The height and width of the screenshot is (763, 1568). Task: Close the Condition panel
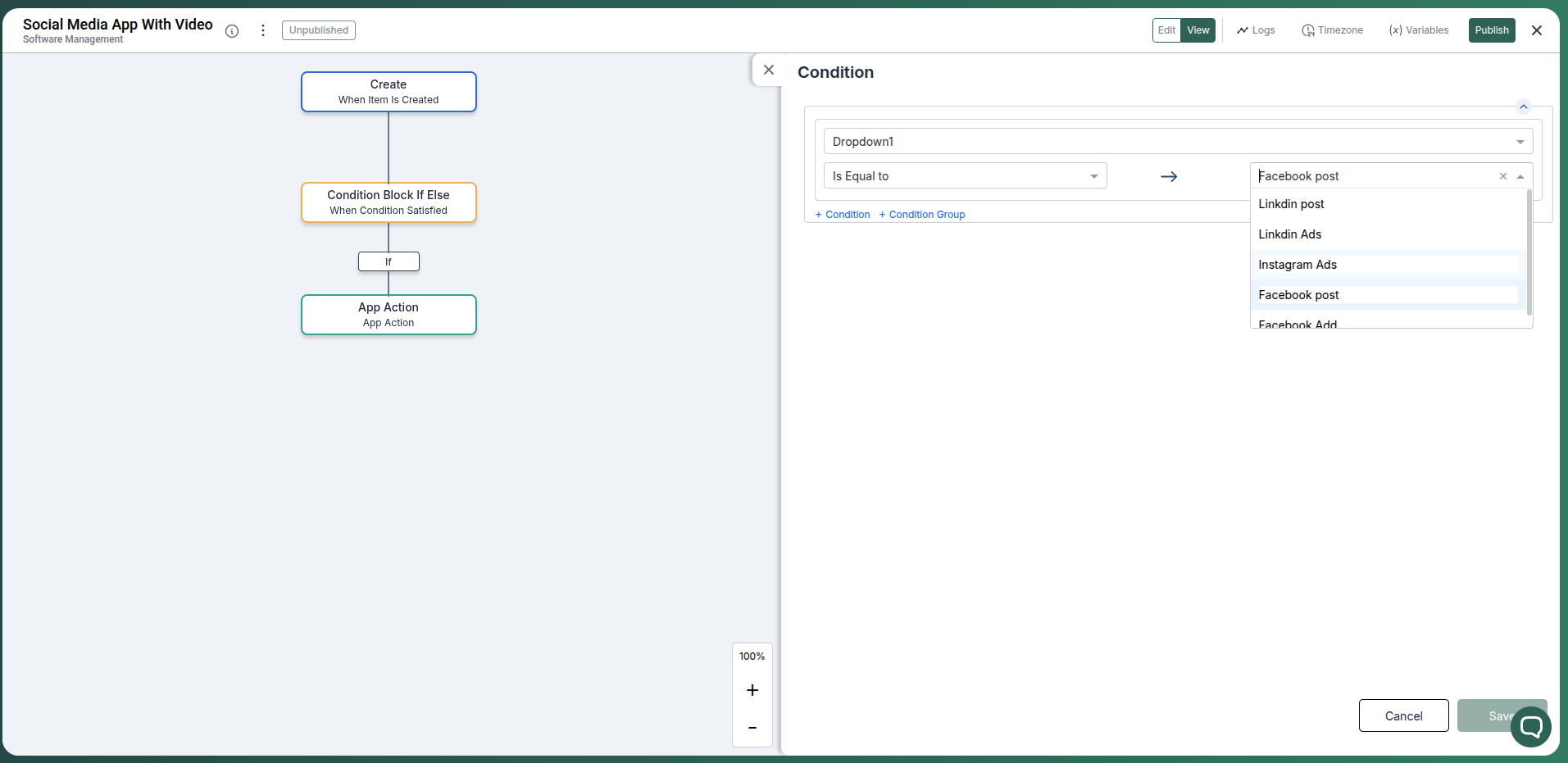tap(769, 70)
